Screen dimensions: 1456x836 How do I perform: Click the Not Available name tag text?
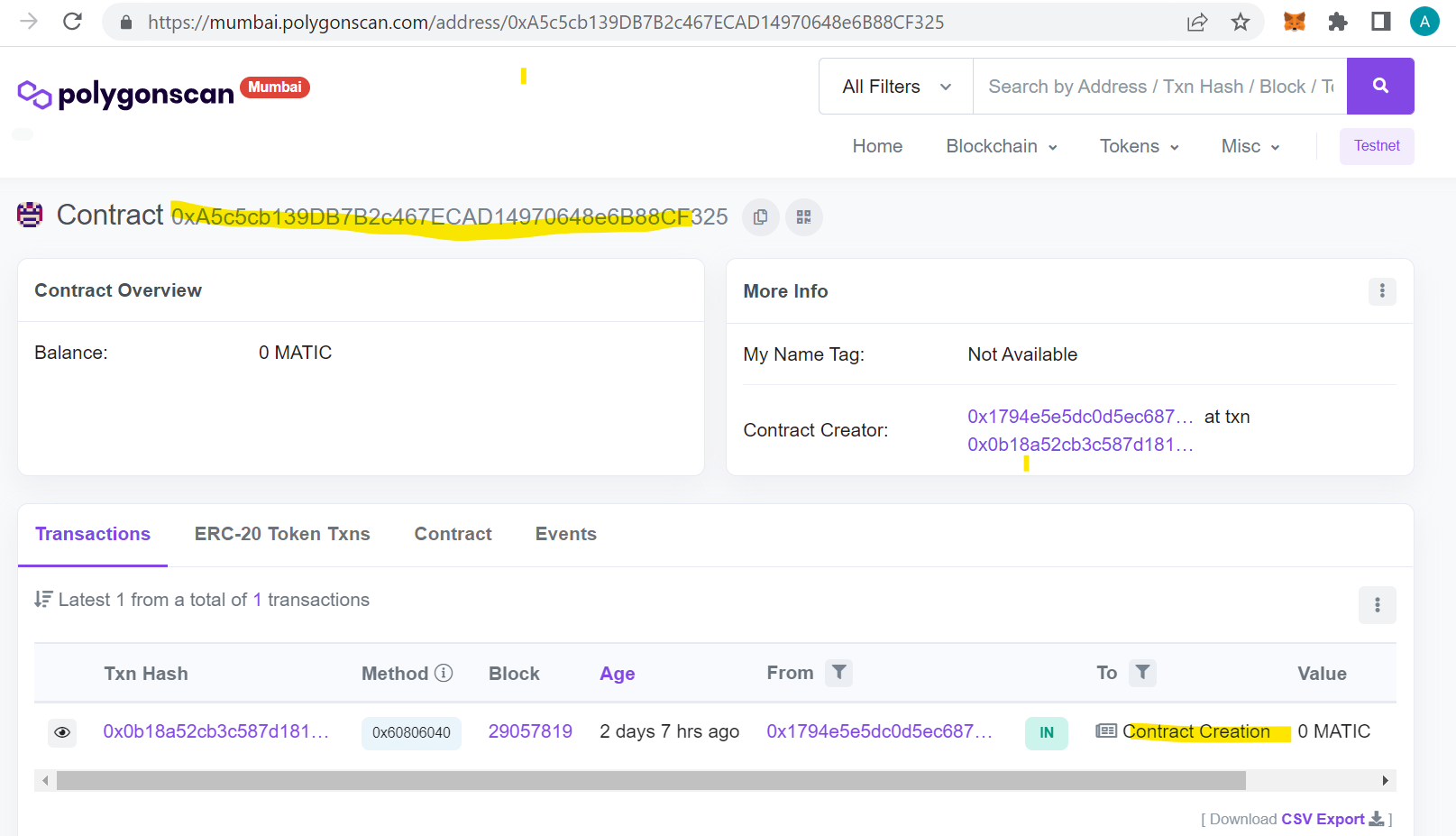tap(1022, 354)
